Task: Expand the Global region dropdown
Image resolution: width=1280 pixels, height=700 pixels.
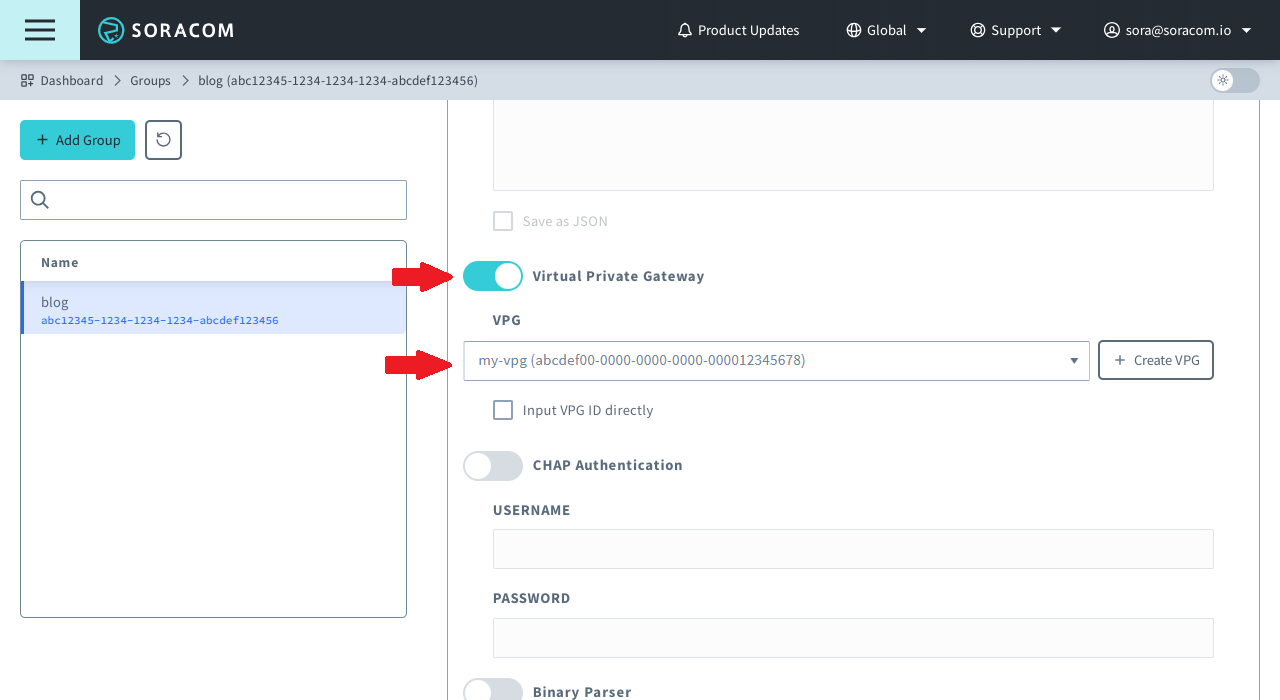Action: coord(920,30)
